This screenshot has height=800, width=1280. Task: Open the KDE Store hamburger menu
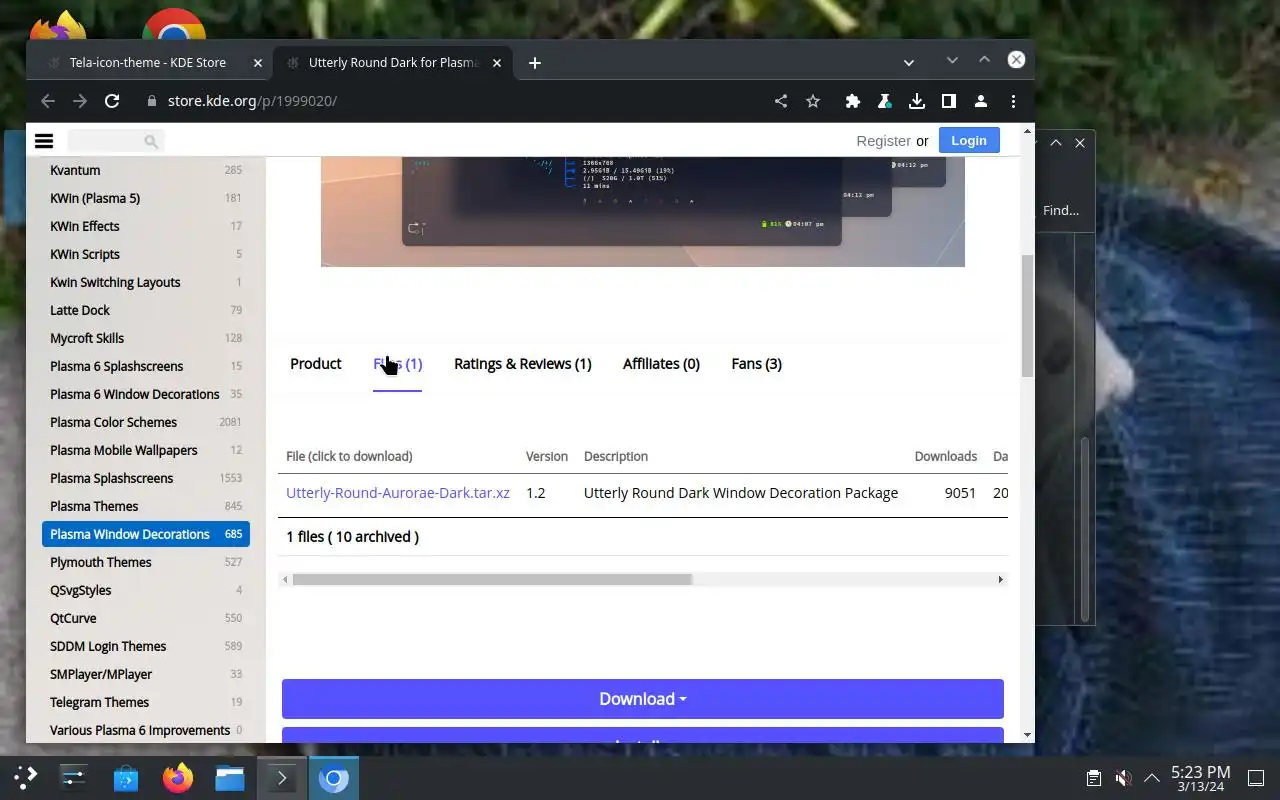point(44,141)
